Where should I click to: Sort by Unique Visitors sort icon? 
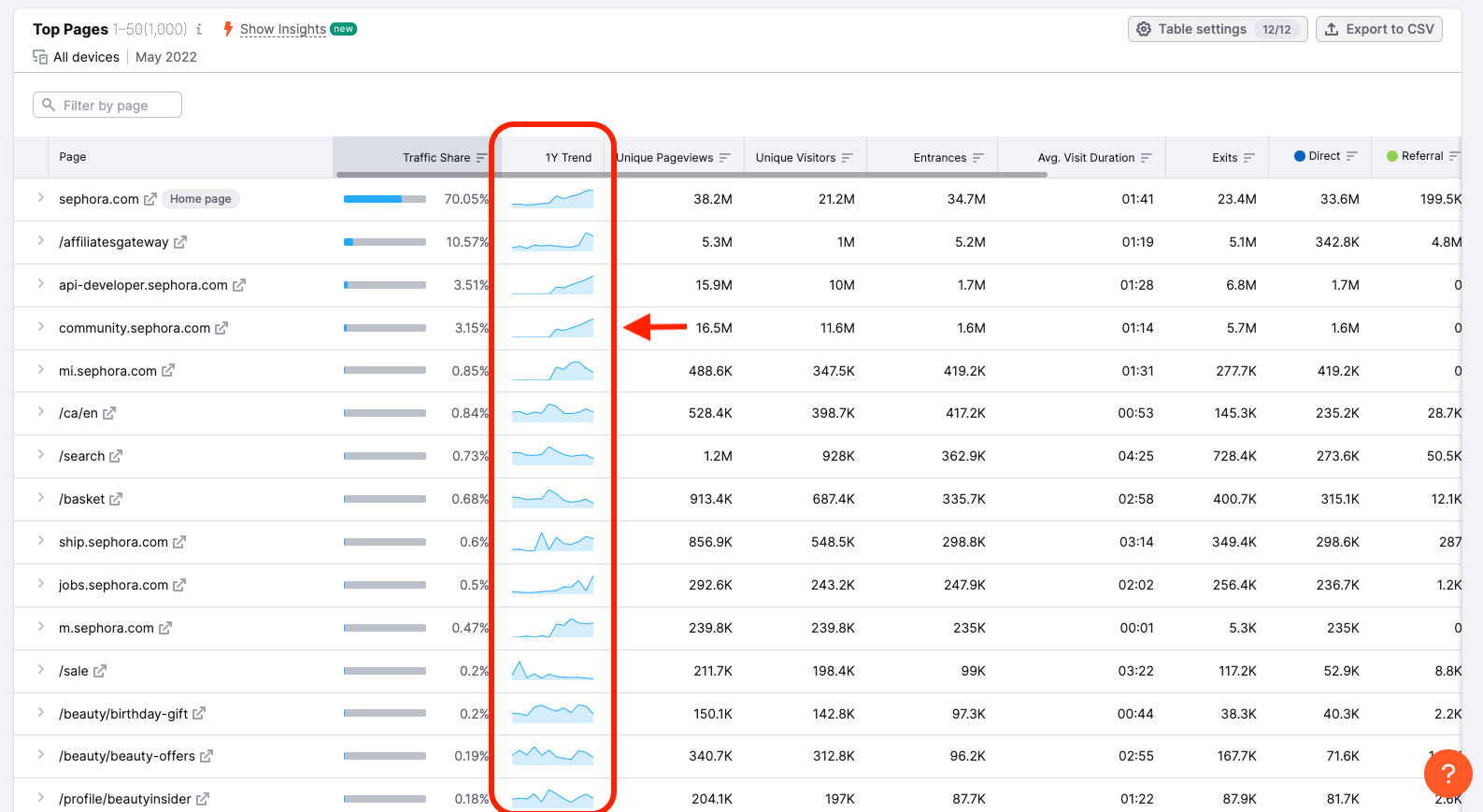(847, 158)
